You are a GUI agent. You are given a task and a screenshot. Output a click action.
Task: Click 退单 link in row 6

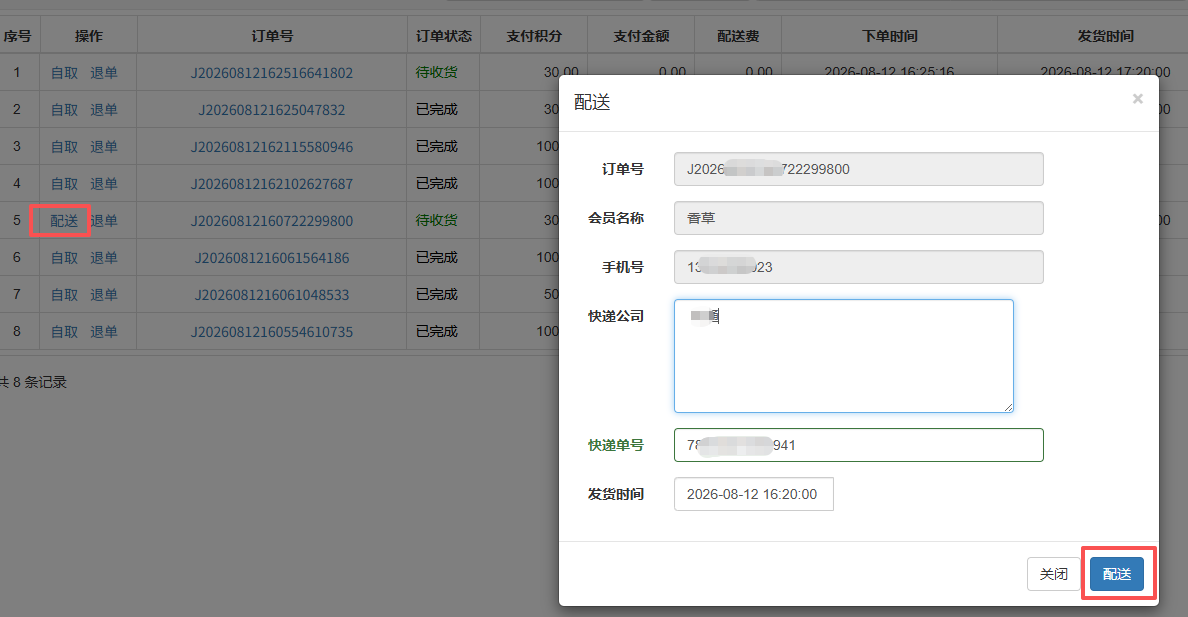point(104,258)
